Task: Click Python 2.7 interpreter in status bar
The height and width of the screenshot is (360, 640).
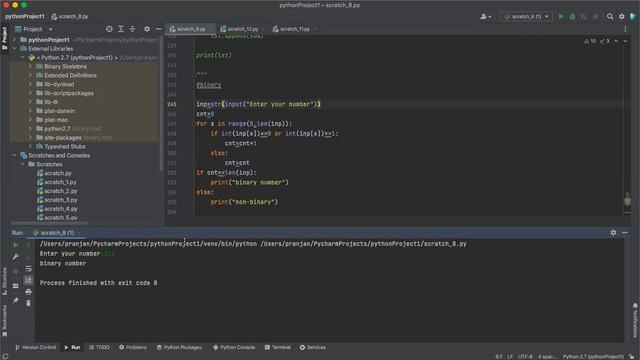Action: 593,357
